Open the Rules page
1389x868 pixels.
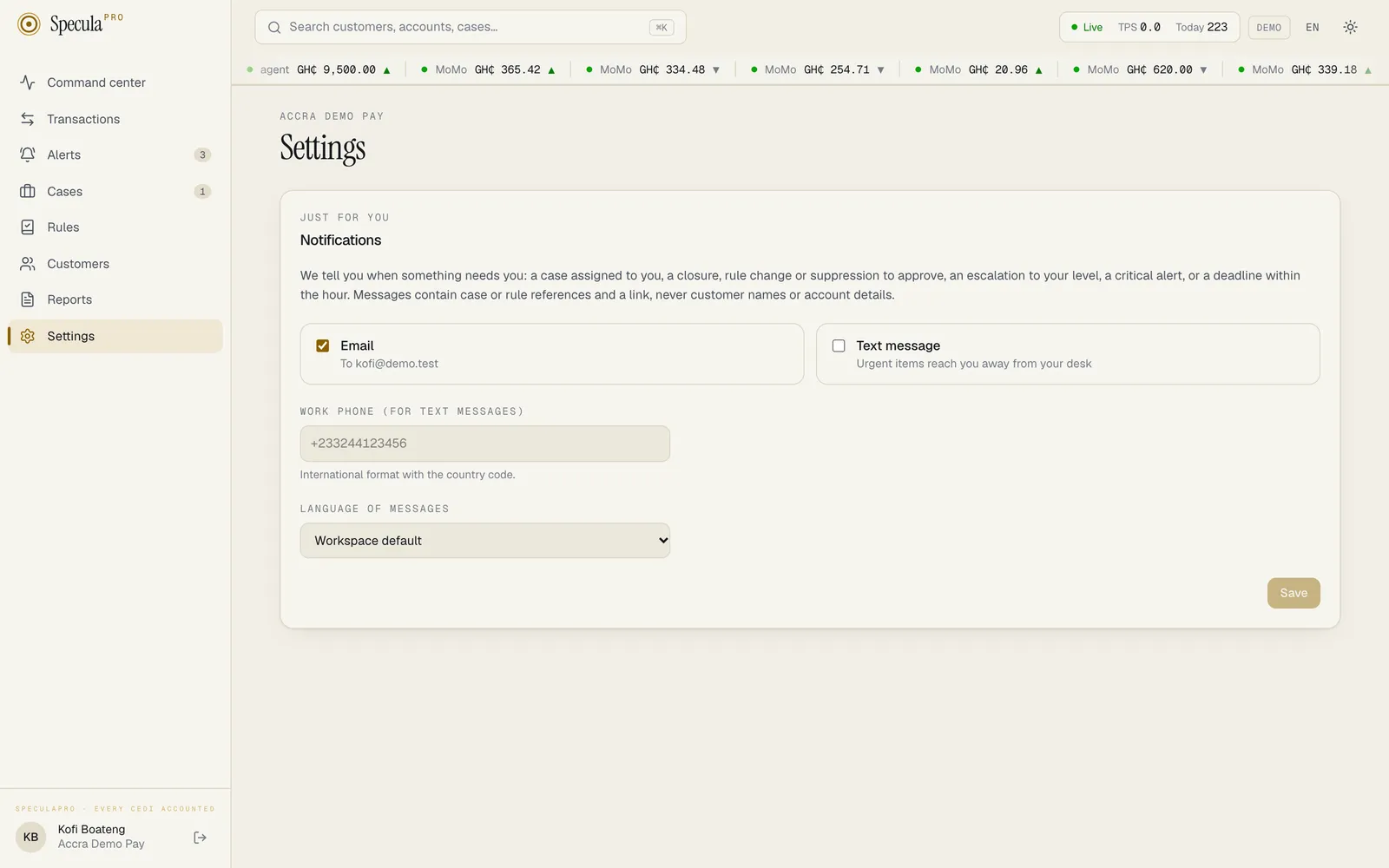point(115,227)
